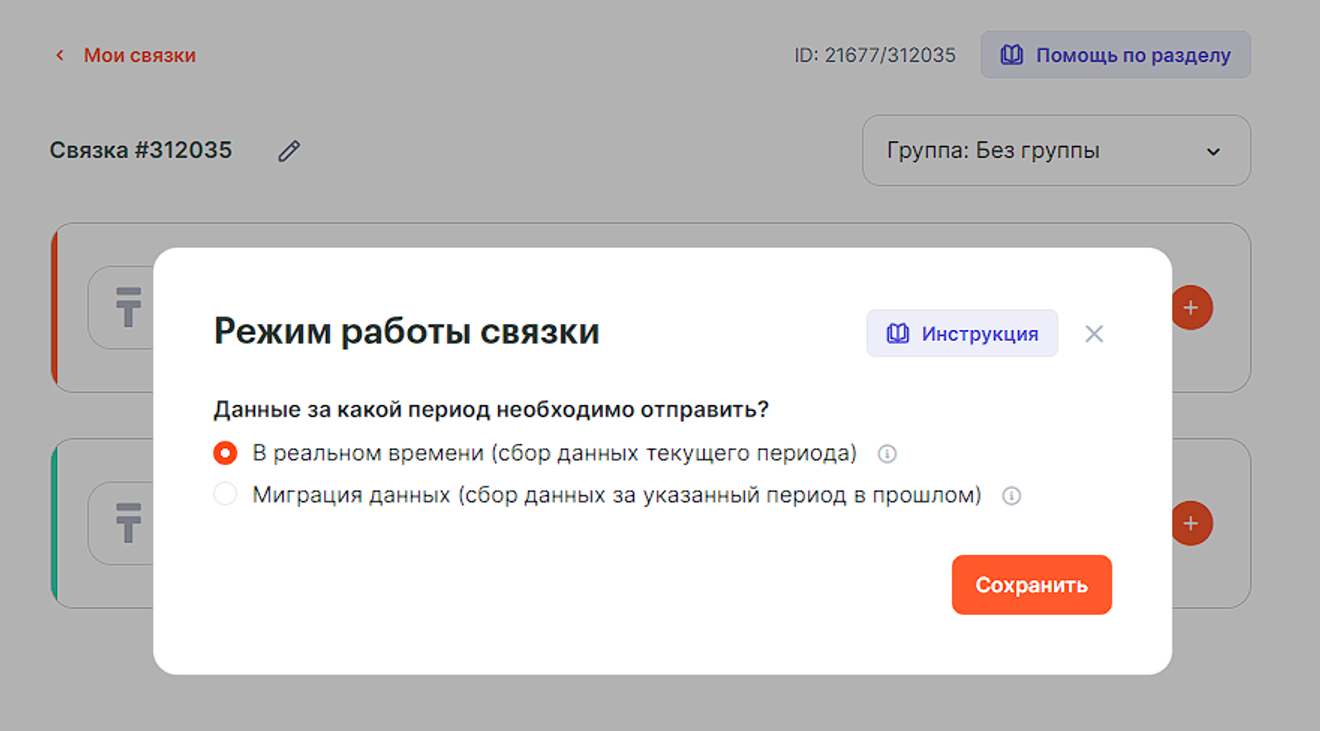Click the tenge icon in the upper block
Viewport: 1320px width, 731px height.
point(128,307)
